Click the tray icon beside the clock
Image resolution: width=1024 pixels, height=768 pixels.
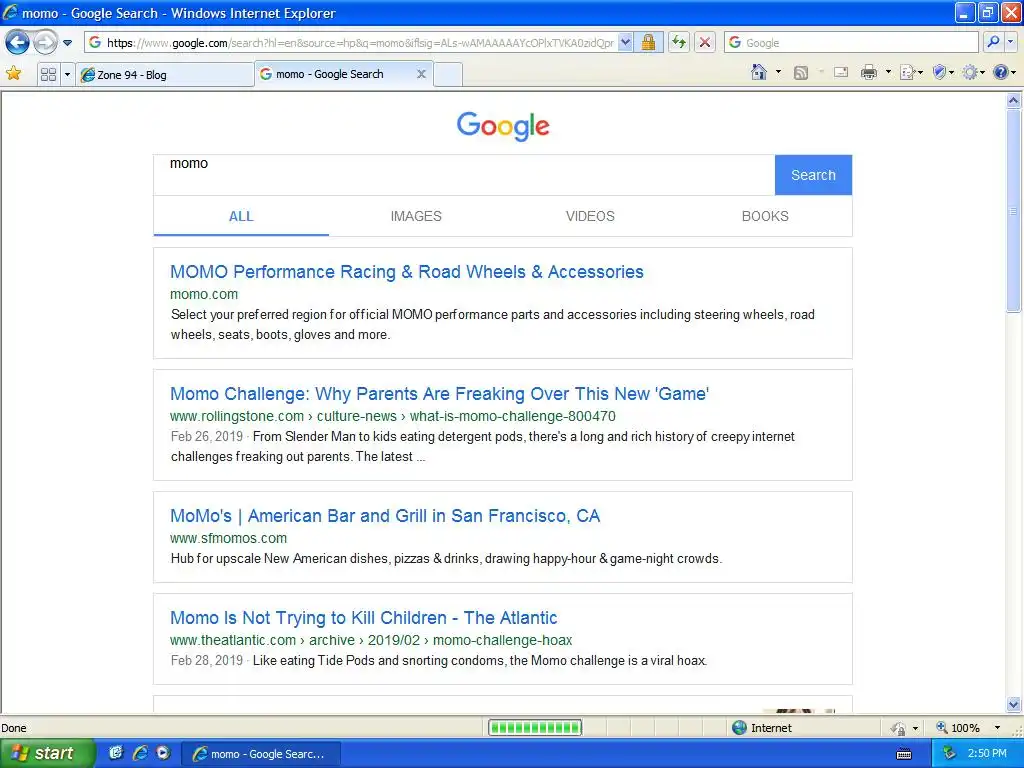pyautogui.click(x=949, y=753)
